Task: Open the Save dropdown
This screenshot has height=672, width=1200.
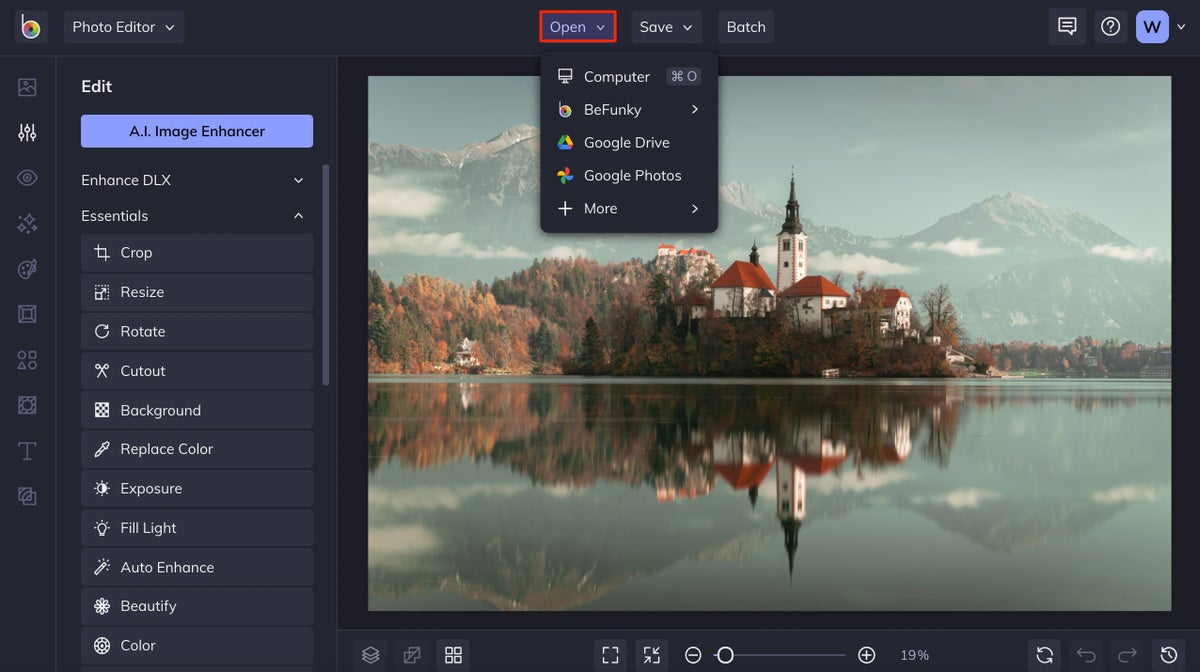Action: tap(666, 27)
